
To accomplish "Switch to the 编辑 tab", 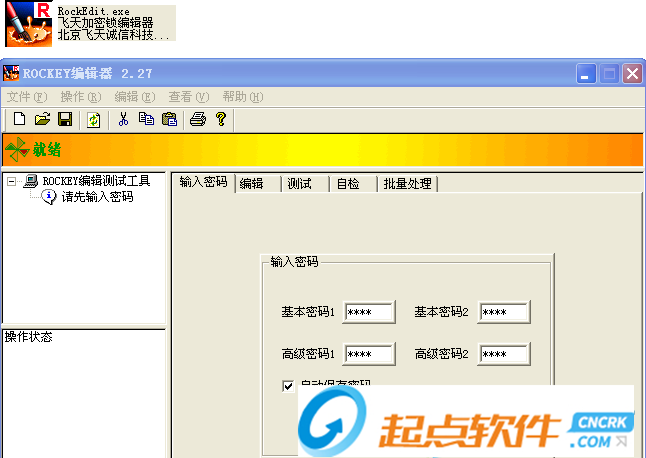I will (x=258, y=184).
